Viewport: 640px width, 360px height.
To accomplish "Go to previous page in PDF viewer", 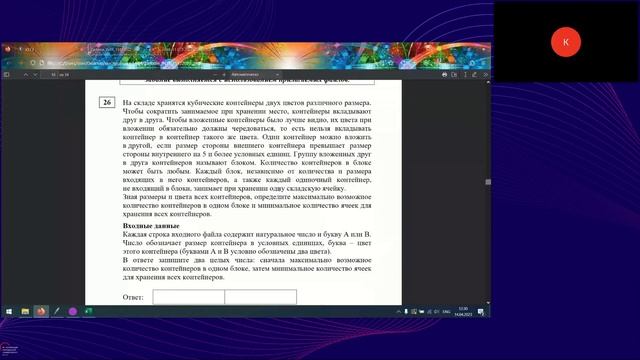I will (x=26, y=75).
